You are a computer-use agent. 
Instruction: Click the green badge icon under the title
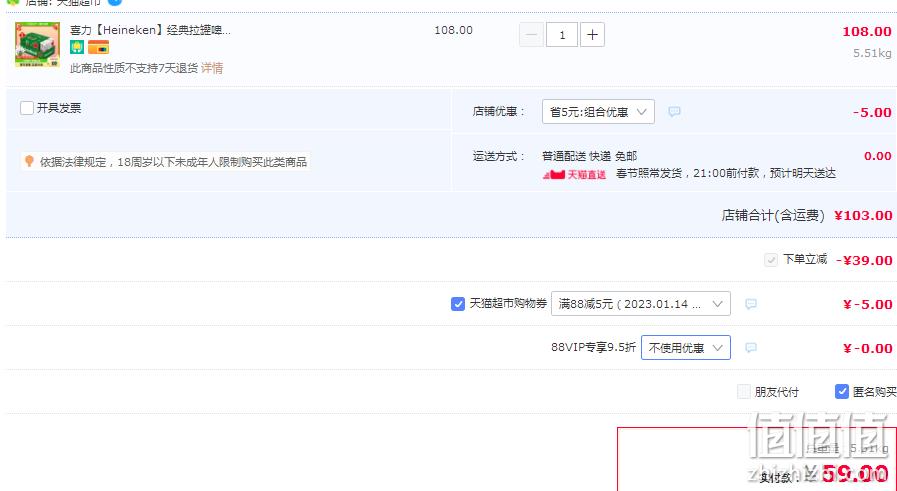pos(77,47)
